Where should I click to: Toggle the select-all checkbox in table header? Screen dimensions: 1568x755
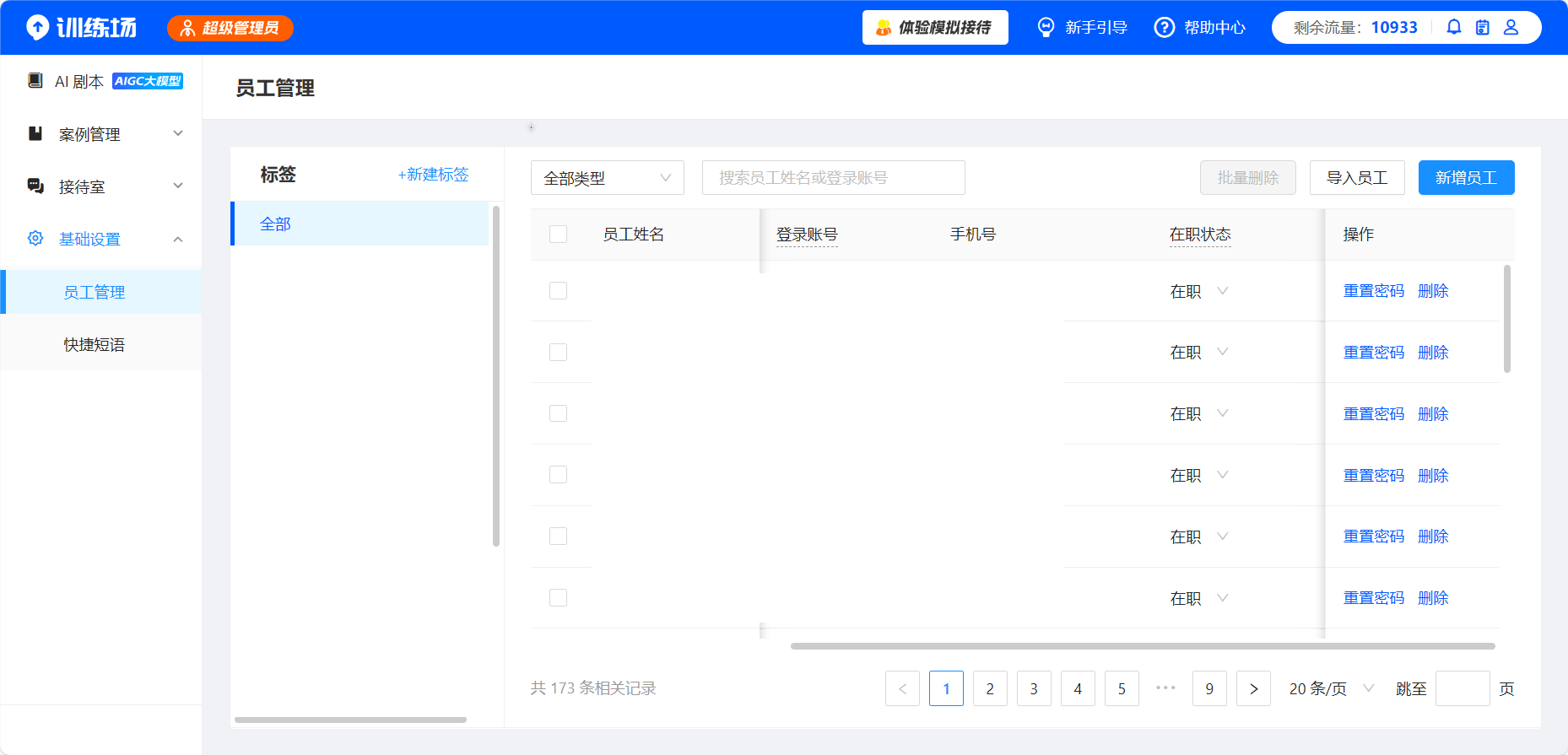coord(558,234)
